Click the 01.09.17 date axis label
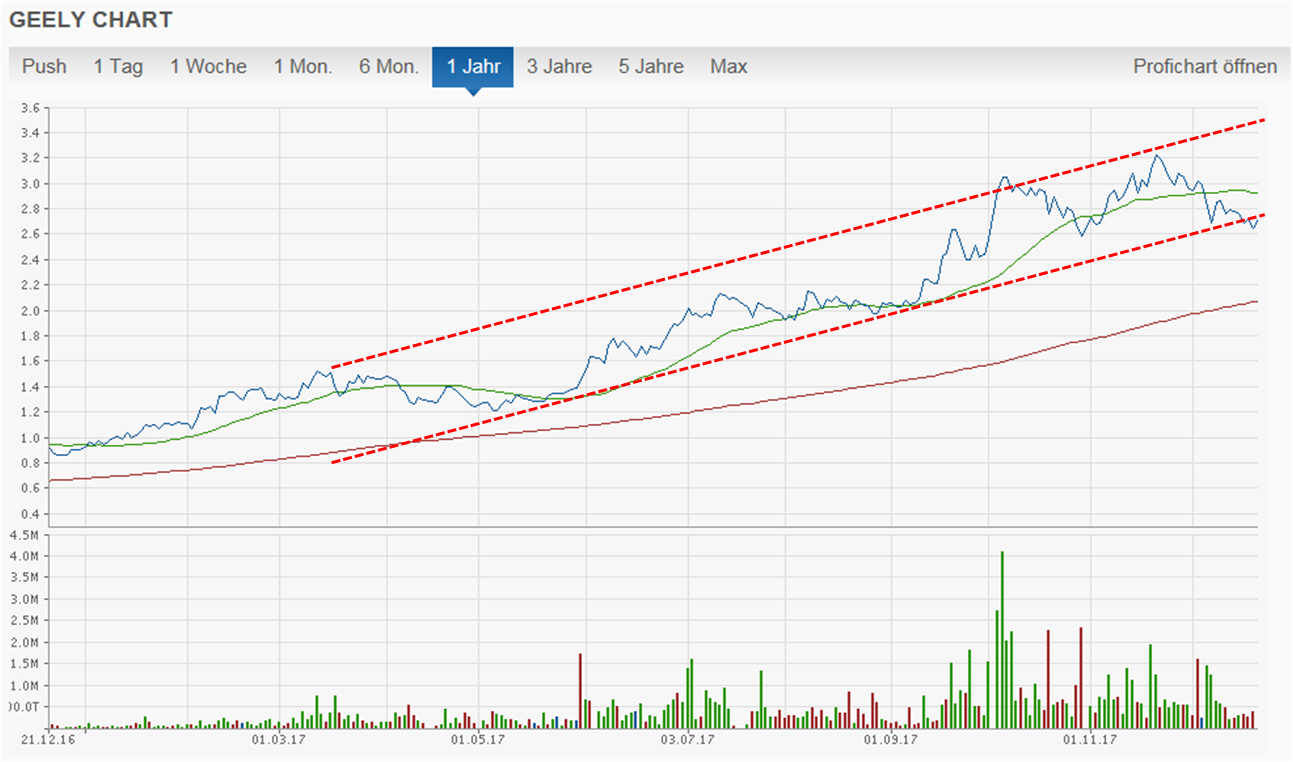Image resolution: width=1293 pixels, height=762 pixels. 889,740
